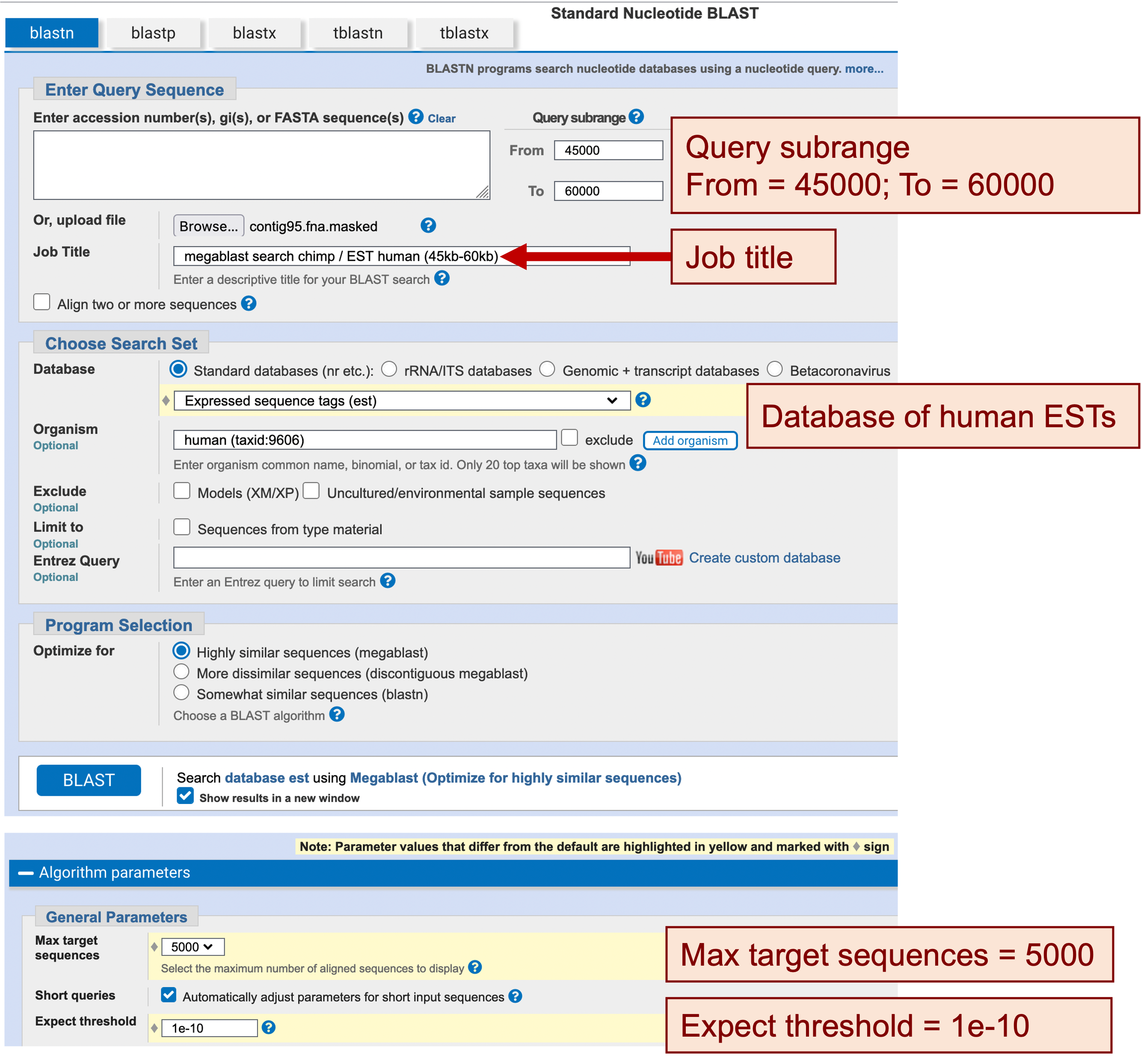1141x1064 pixels.
Task: Click help icon for short input sequences
Action: [516, 996]
